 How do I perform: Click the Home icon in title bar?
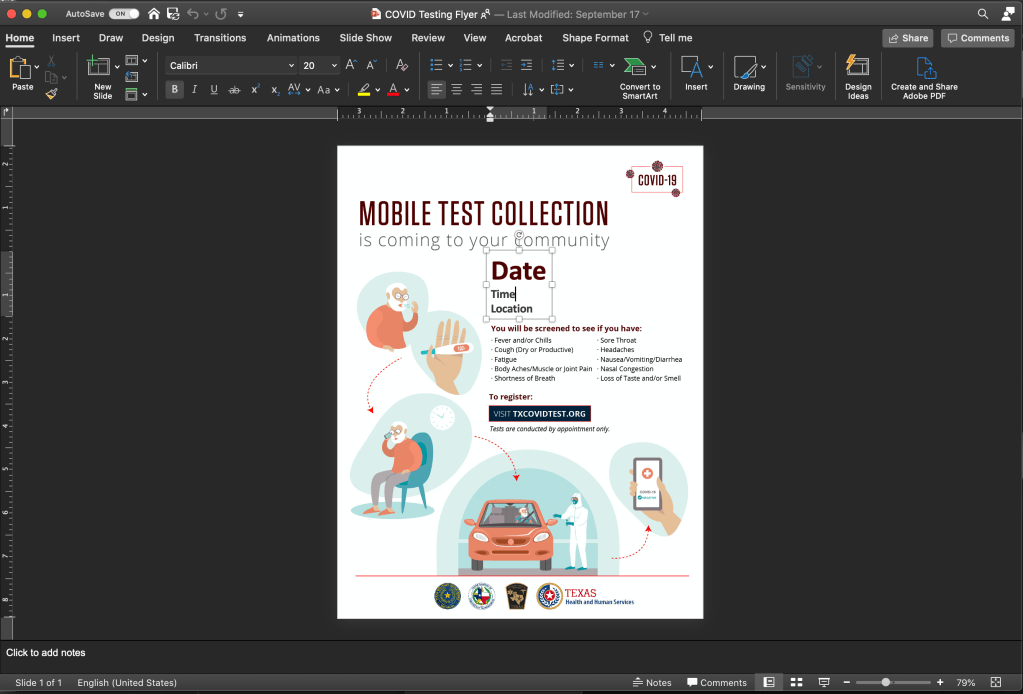click(x=153, y=14)
